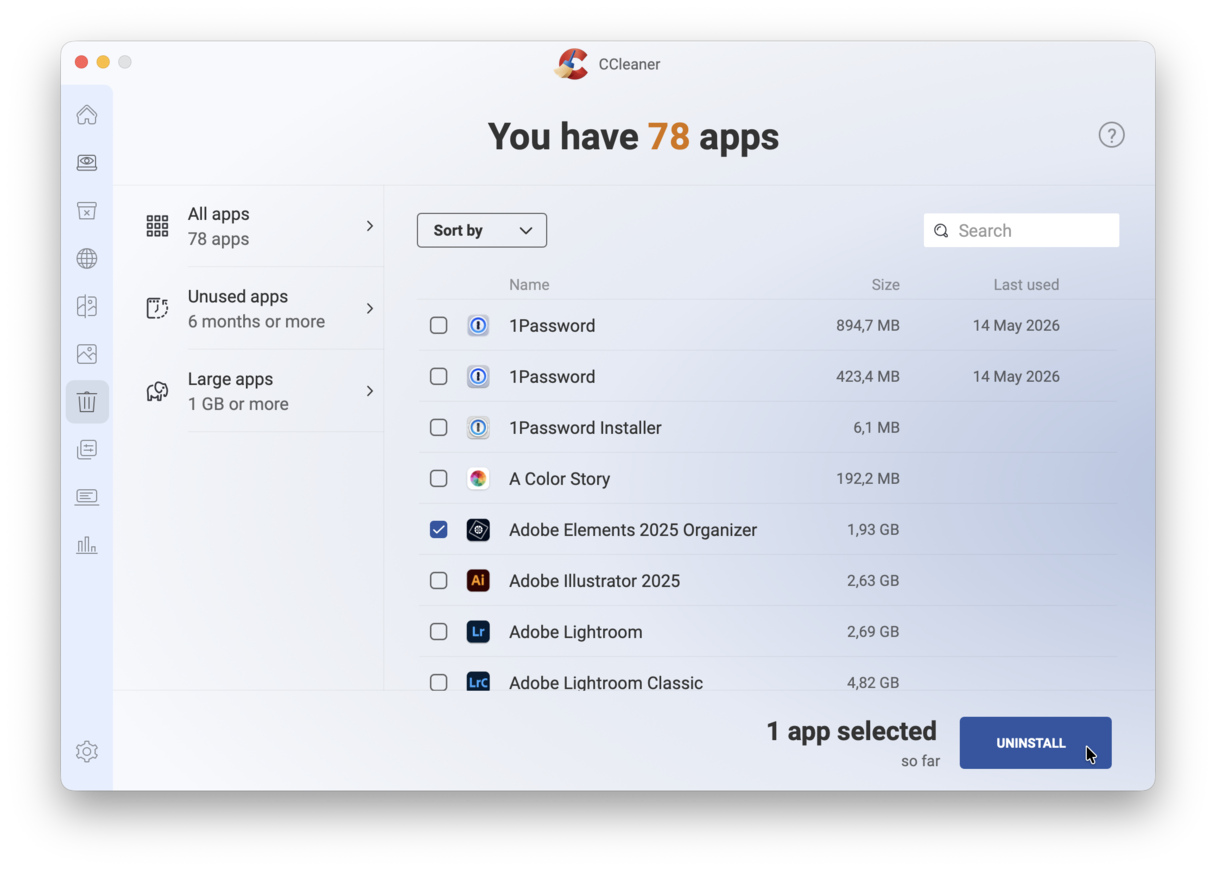Enable the Adobe Lightroom 2,69 GB checkbox

coord(438,631)
